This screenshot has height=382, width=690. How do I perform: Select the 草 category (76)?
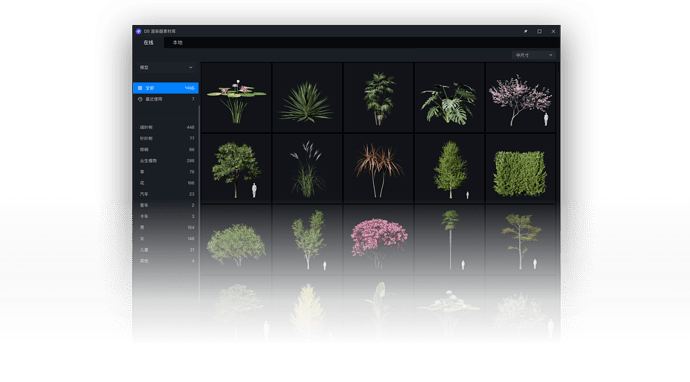coord(166,172)
